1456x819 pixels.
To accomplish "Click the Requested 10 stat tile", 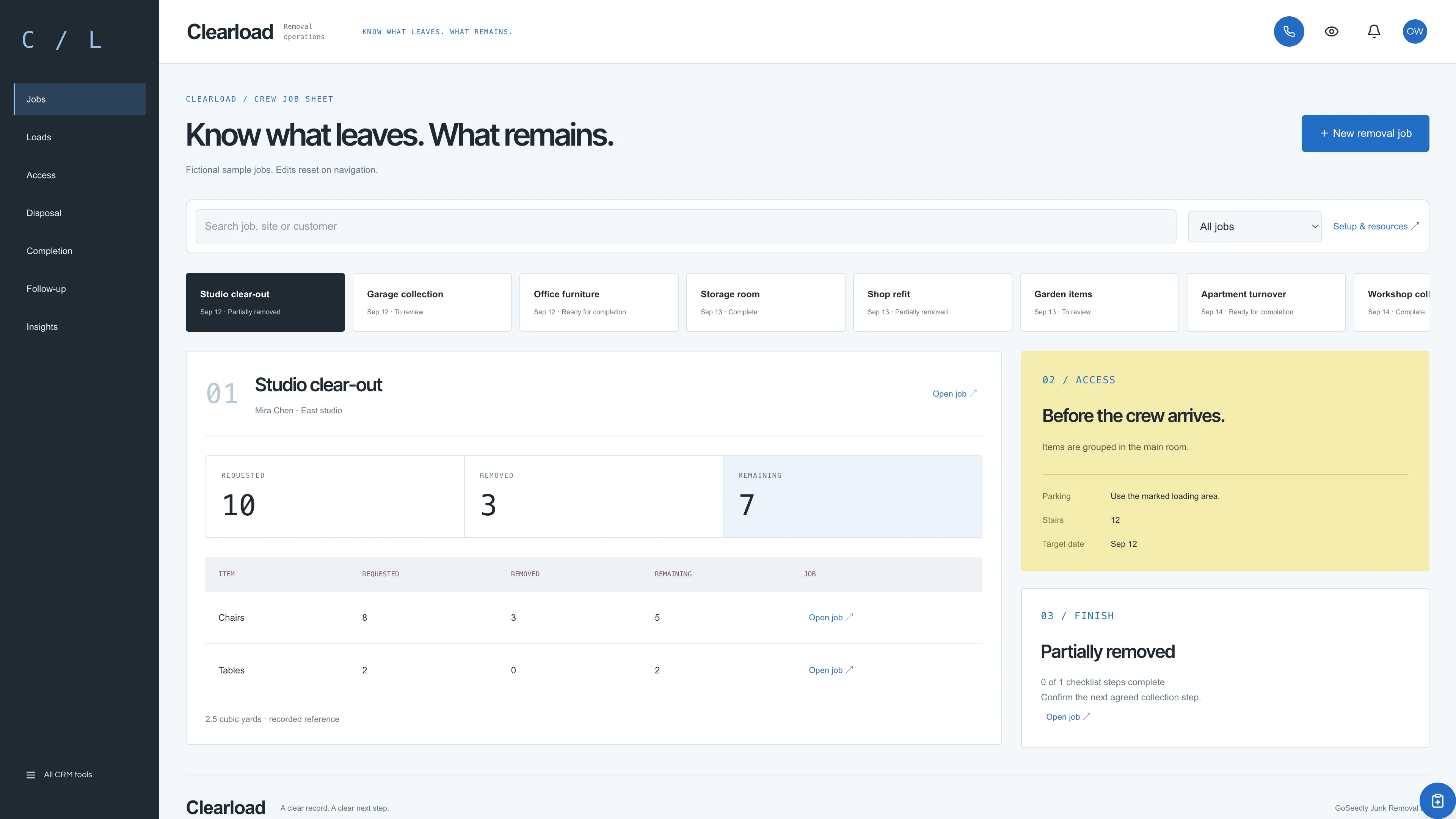I will click(335, 497).
